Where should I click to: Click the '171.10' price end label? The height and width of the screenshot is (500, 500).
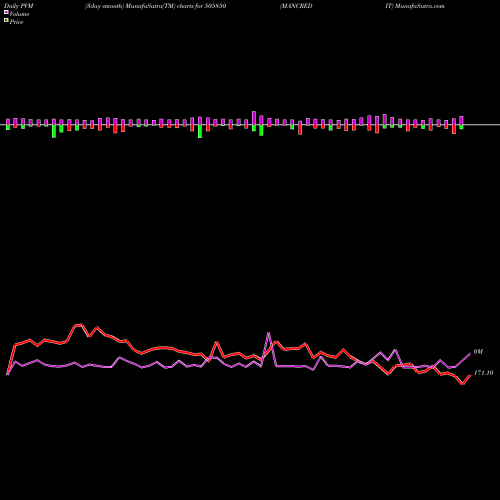coord(483,373)
